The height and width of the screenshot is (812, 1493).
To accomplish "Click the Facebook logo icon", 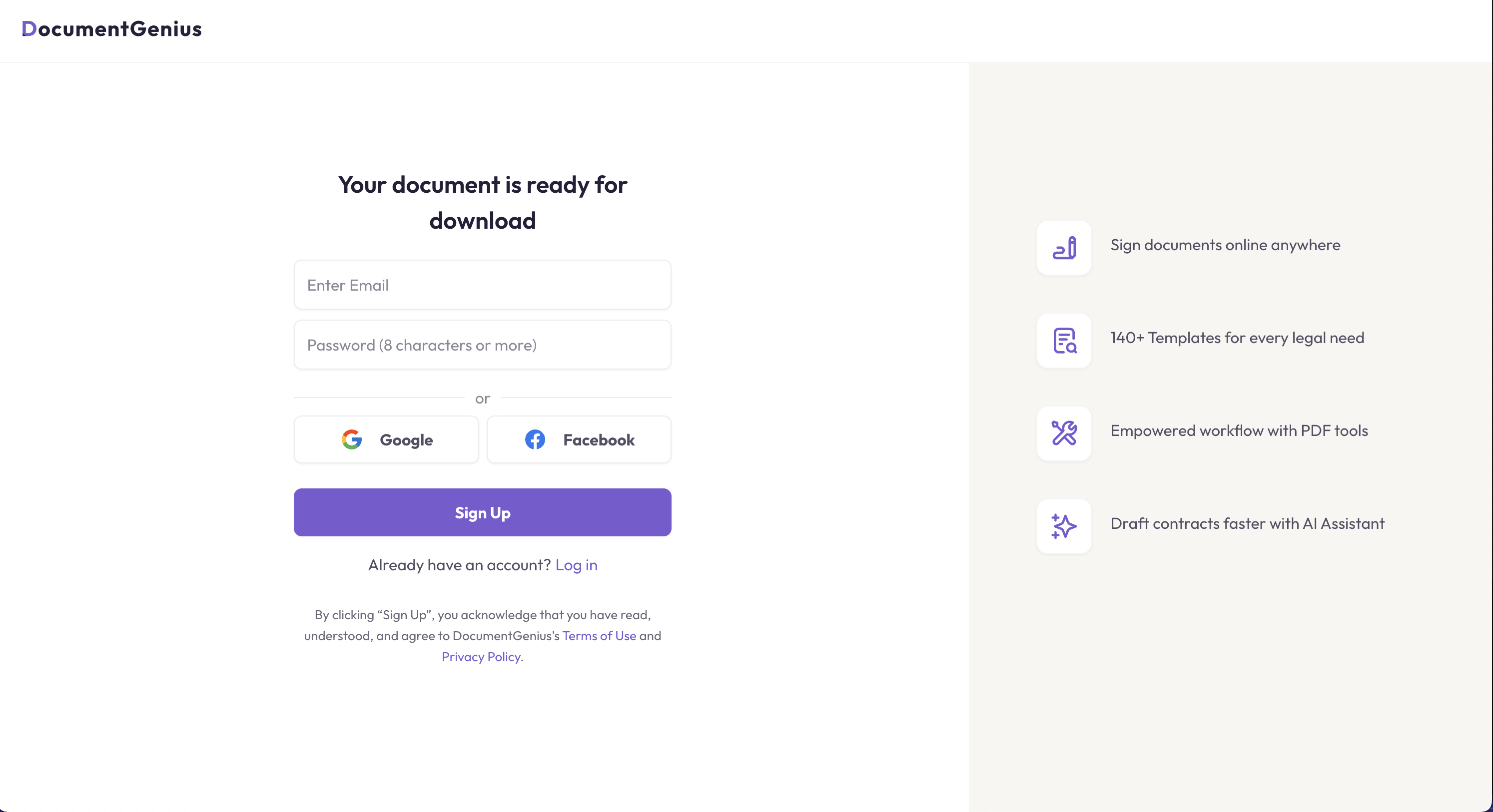I will [535, 439].
